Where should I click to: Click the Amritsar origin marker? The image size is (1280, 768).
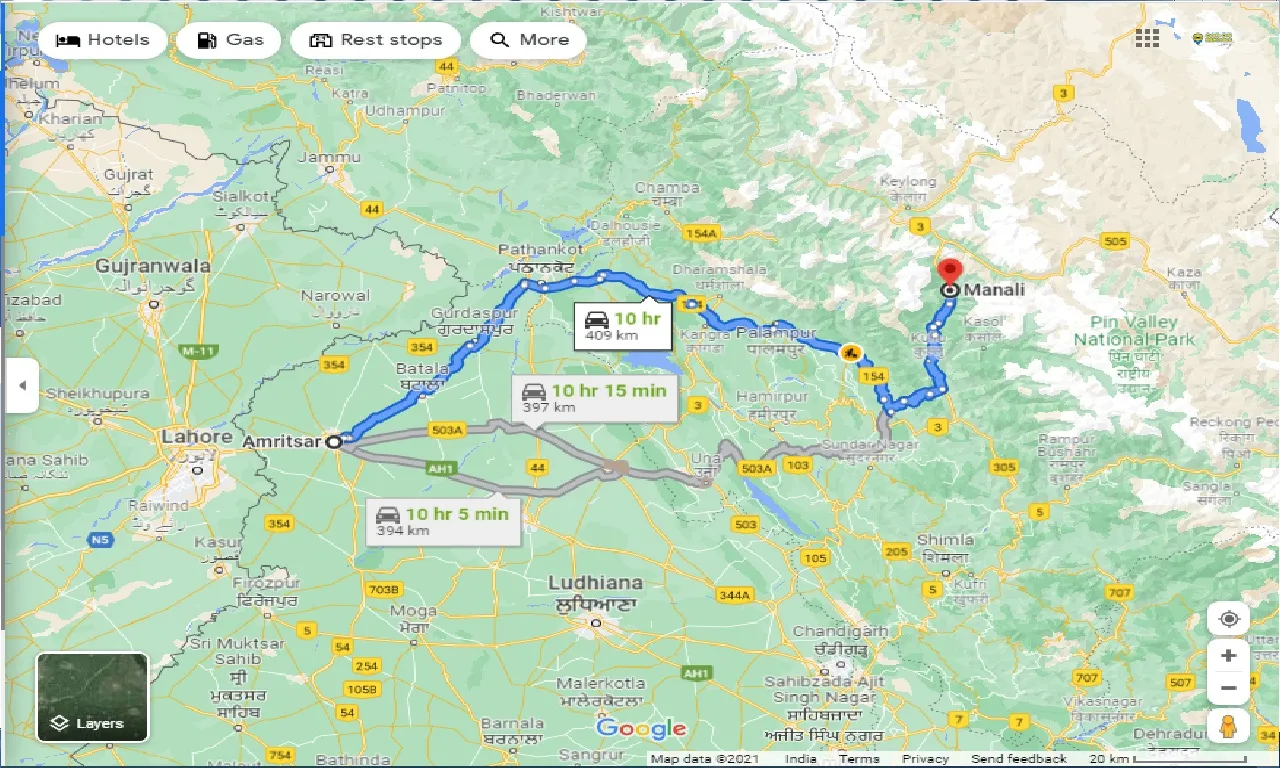pyautogui.click(x=334, y=440)
